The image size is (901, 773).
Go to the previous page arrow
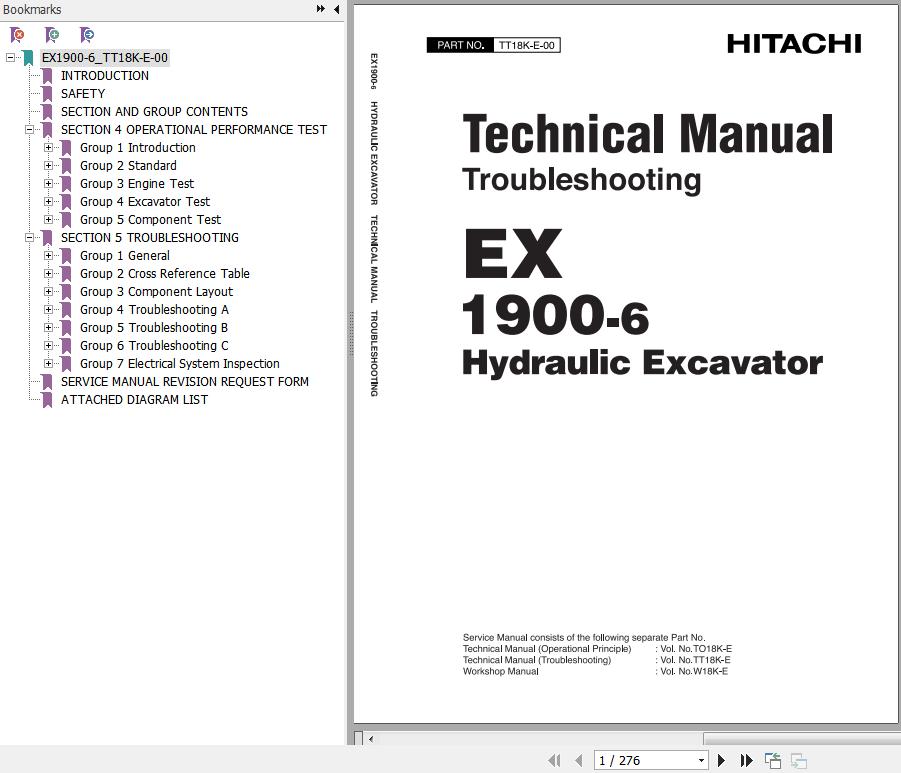[x=579, y=760]
